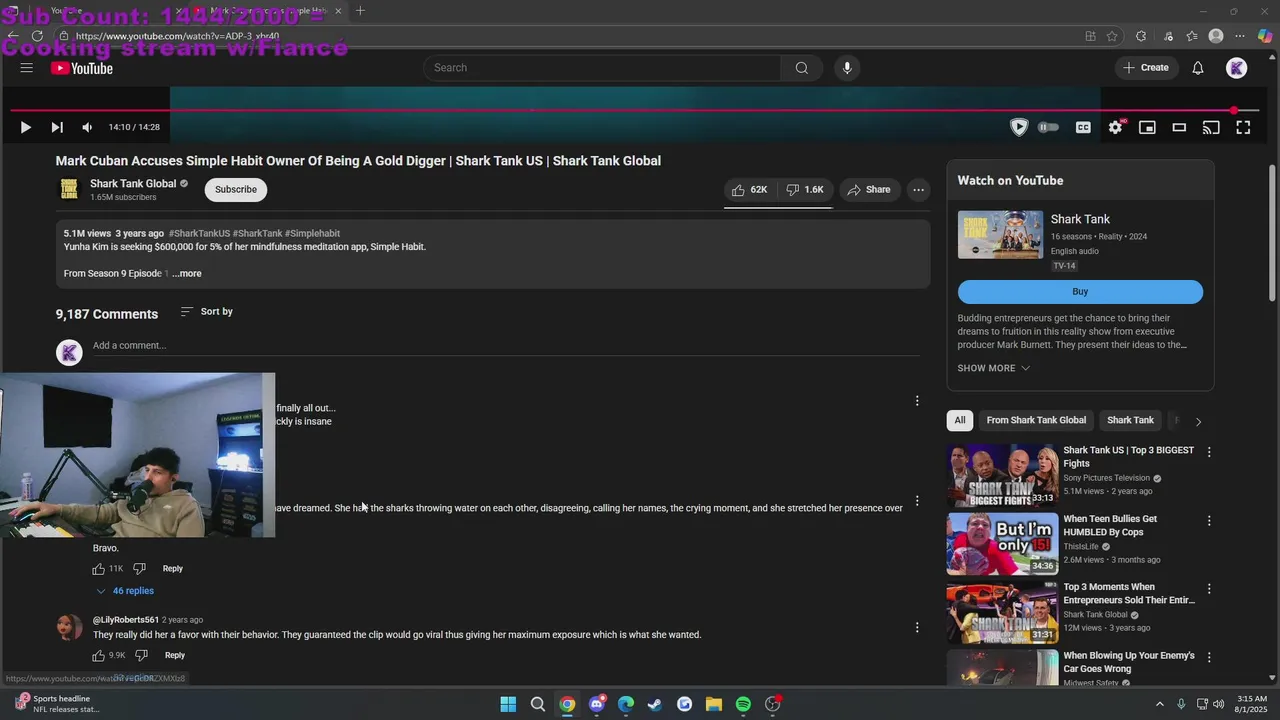Viewport: 1280px width, 720px height.
Task: Click the YouTube search input
Action: point(602,68)
